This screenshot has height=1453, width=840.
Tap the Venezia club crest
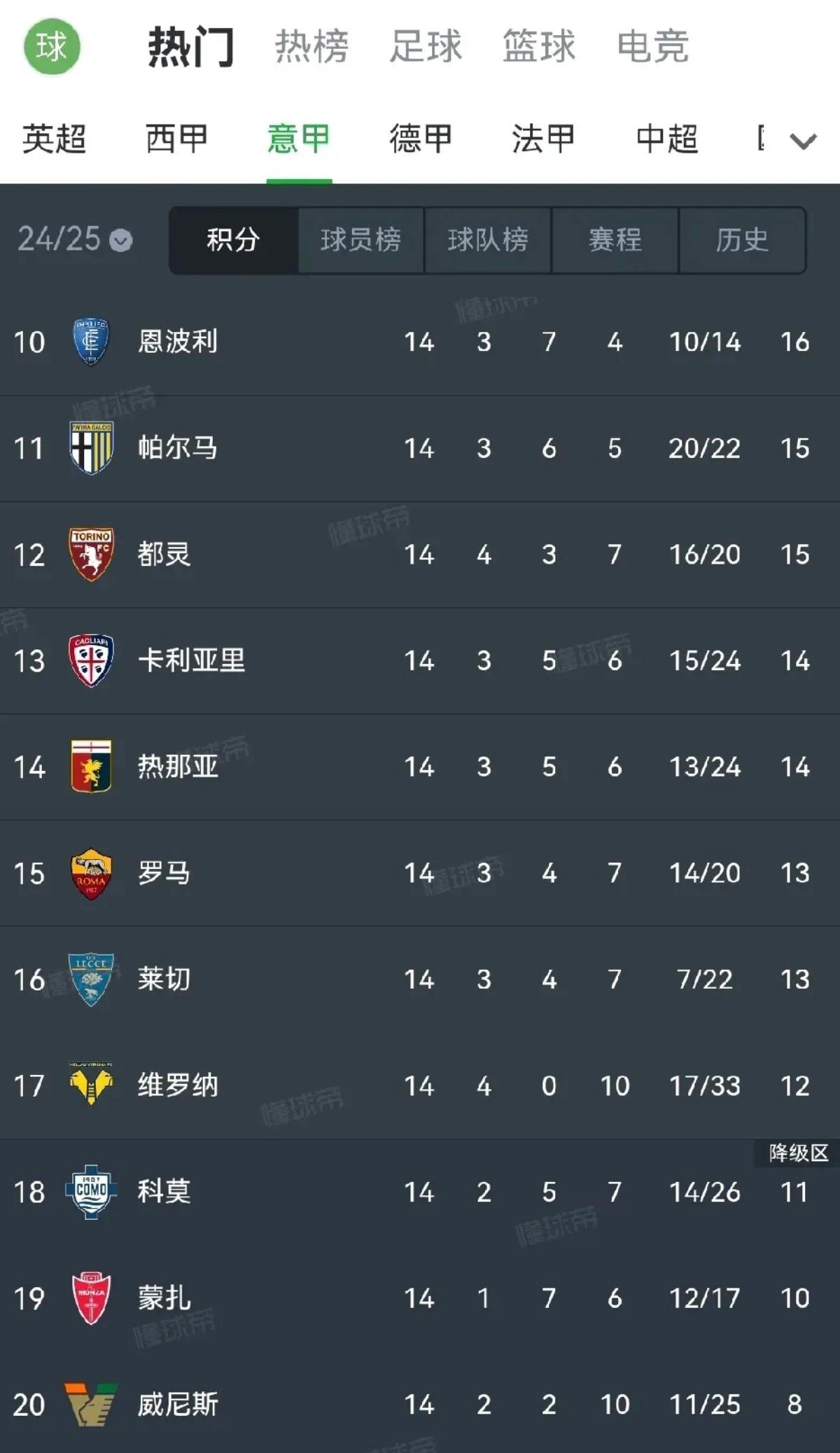click(91, 1405)
